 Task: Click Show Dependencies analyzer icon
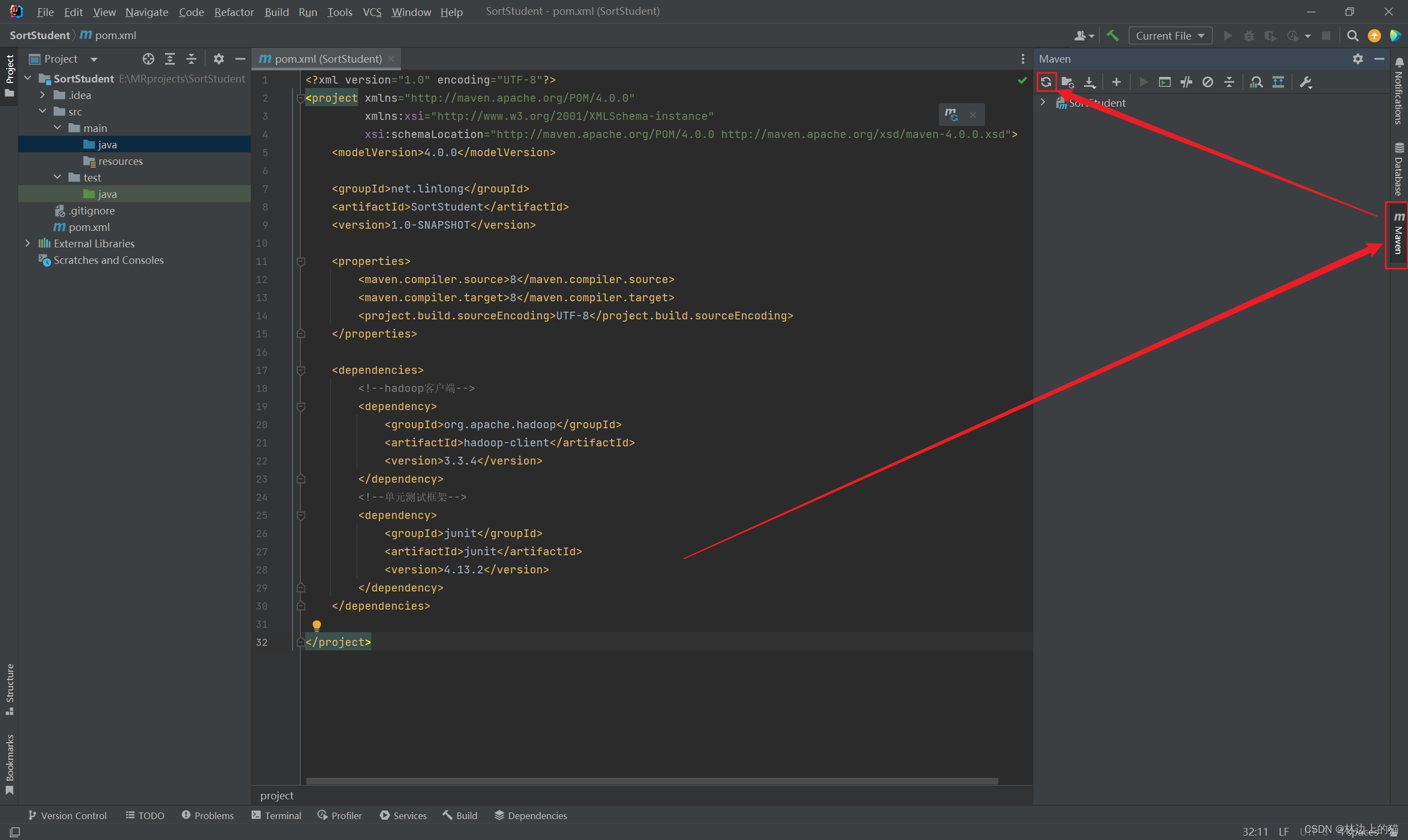(1256, 82)
